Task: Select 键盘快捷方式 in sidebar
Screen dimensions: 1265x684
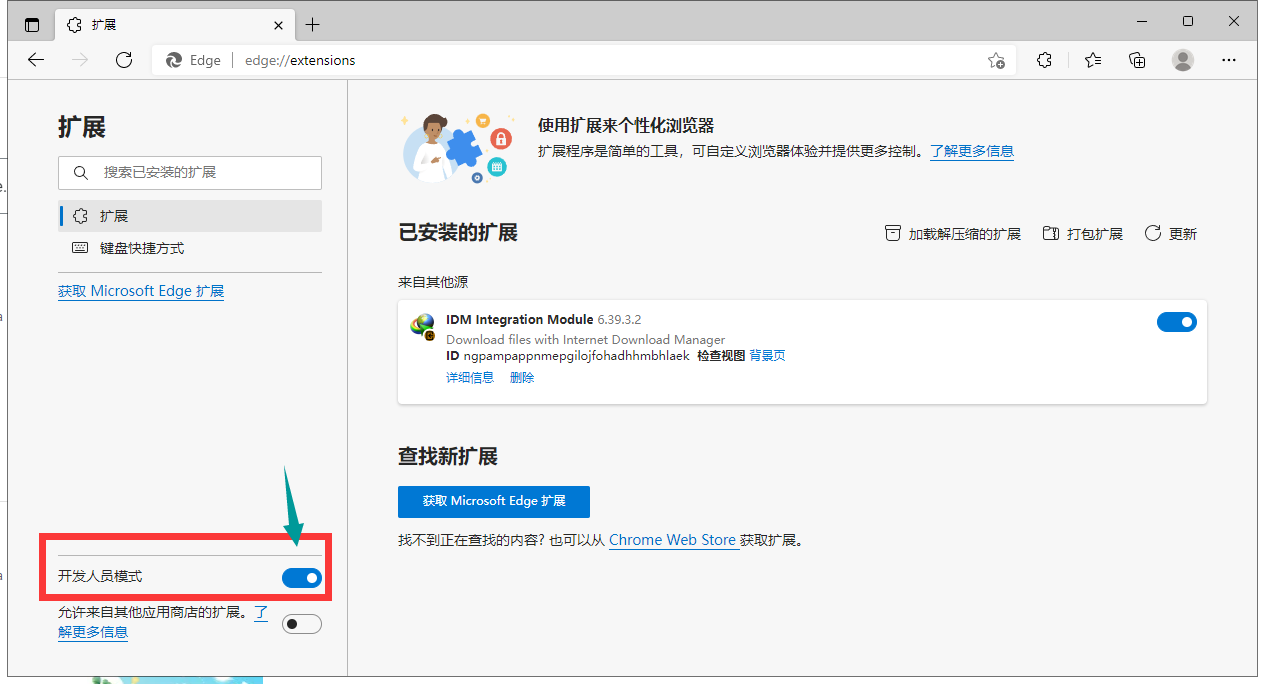Action: [x=141, y=248]
